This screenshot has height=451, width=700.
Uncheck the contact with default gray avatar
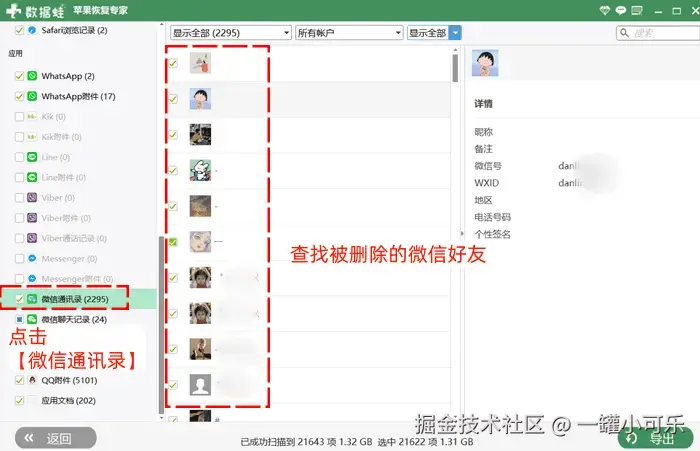coord(173,384)
